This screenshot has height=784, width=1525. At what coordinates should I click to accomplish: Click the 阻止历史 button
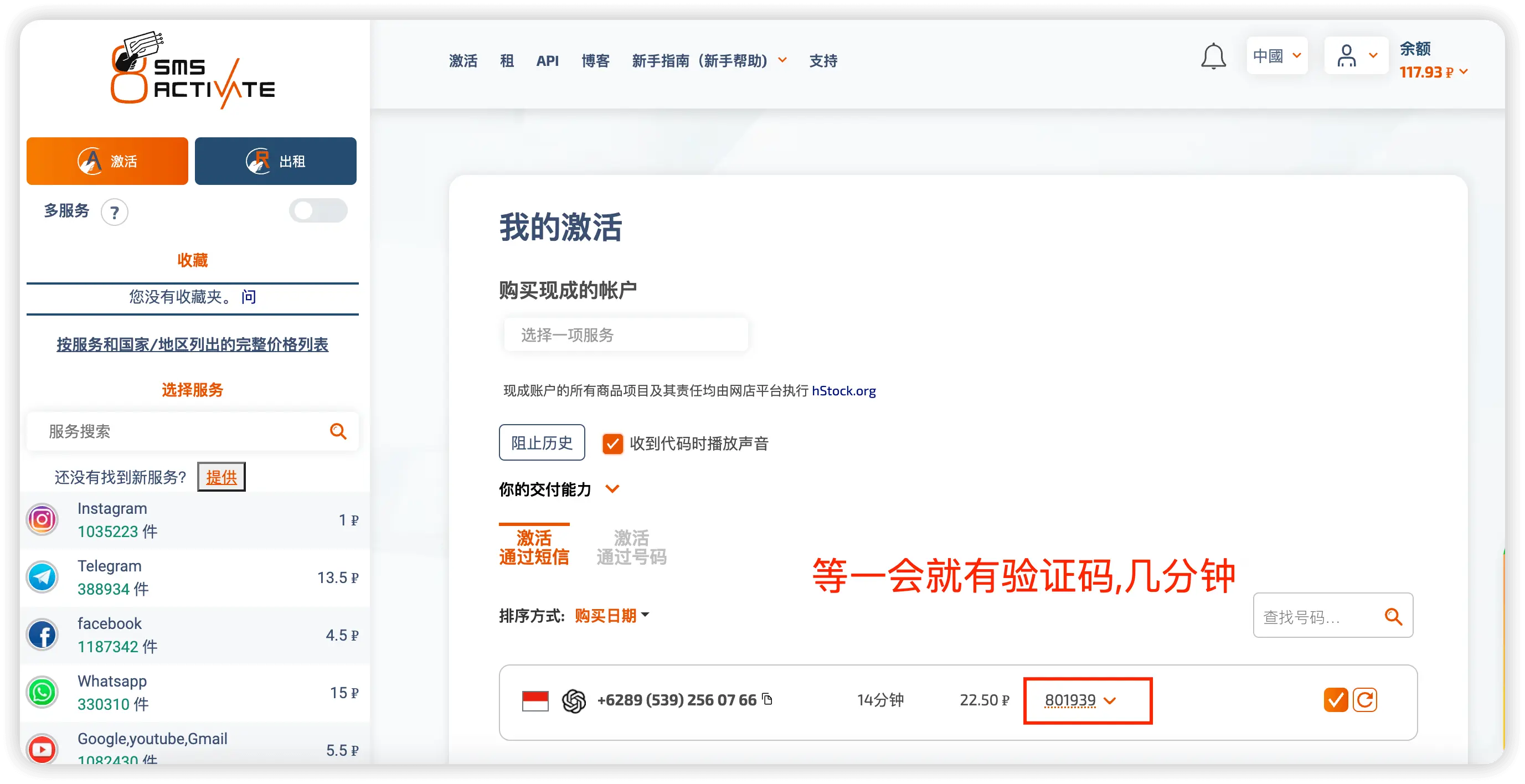[x=541, y=443]
